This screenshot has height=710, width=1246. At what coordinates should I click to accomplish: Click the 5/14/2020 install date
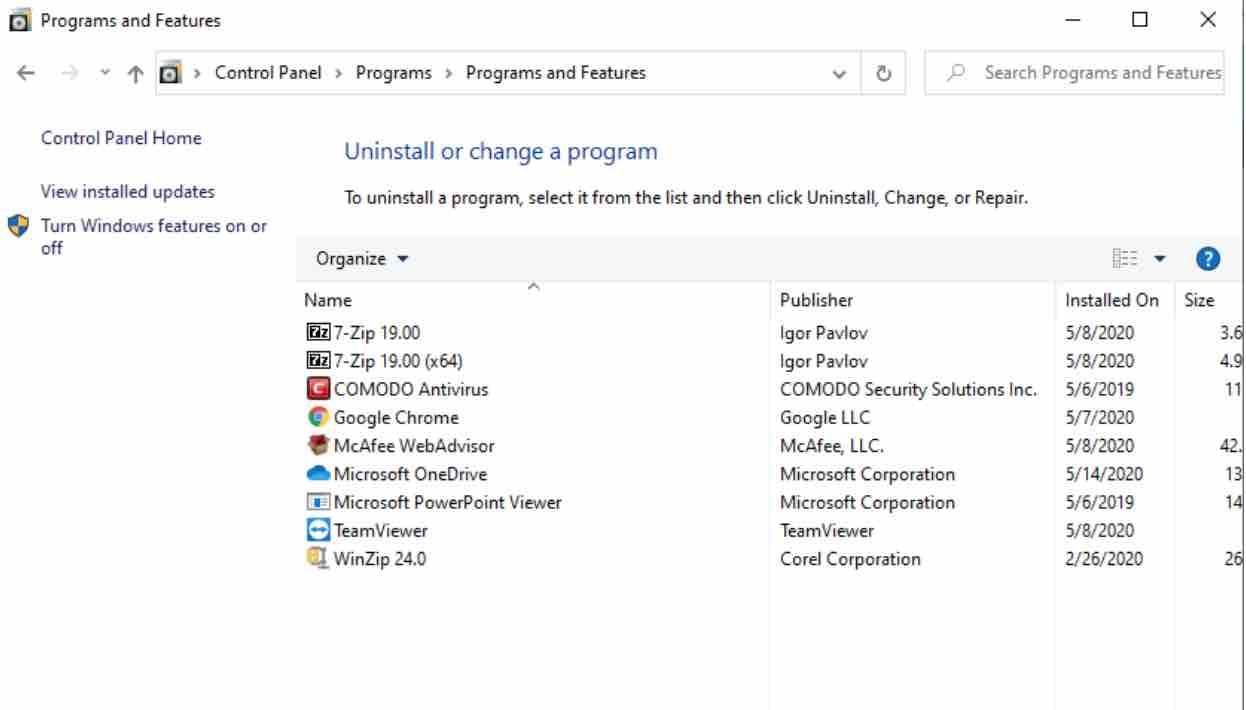coord(1104,474)
